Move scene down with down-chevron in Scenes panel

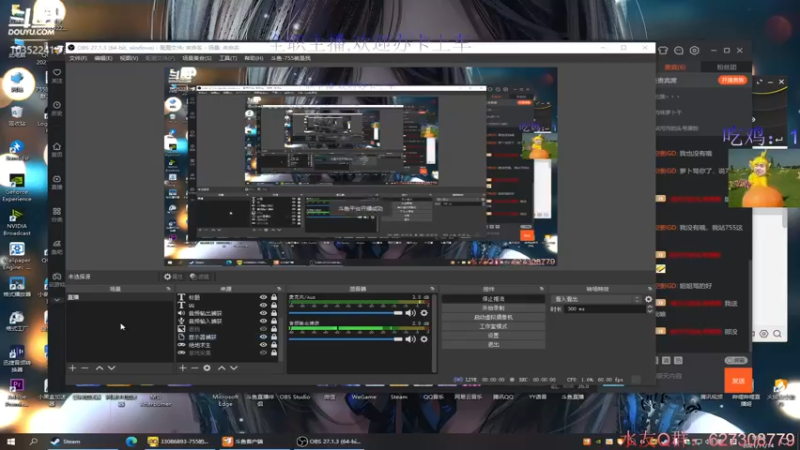(111, 368)
